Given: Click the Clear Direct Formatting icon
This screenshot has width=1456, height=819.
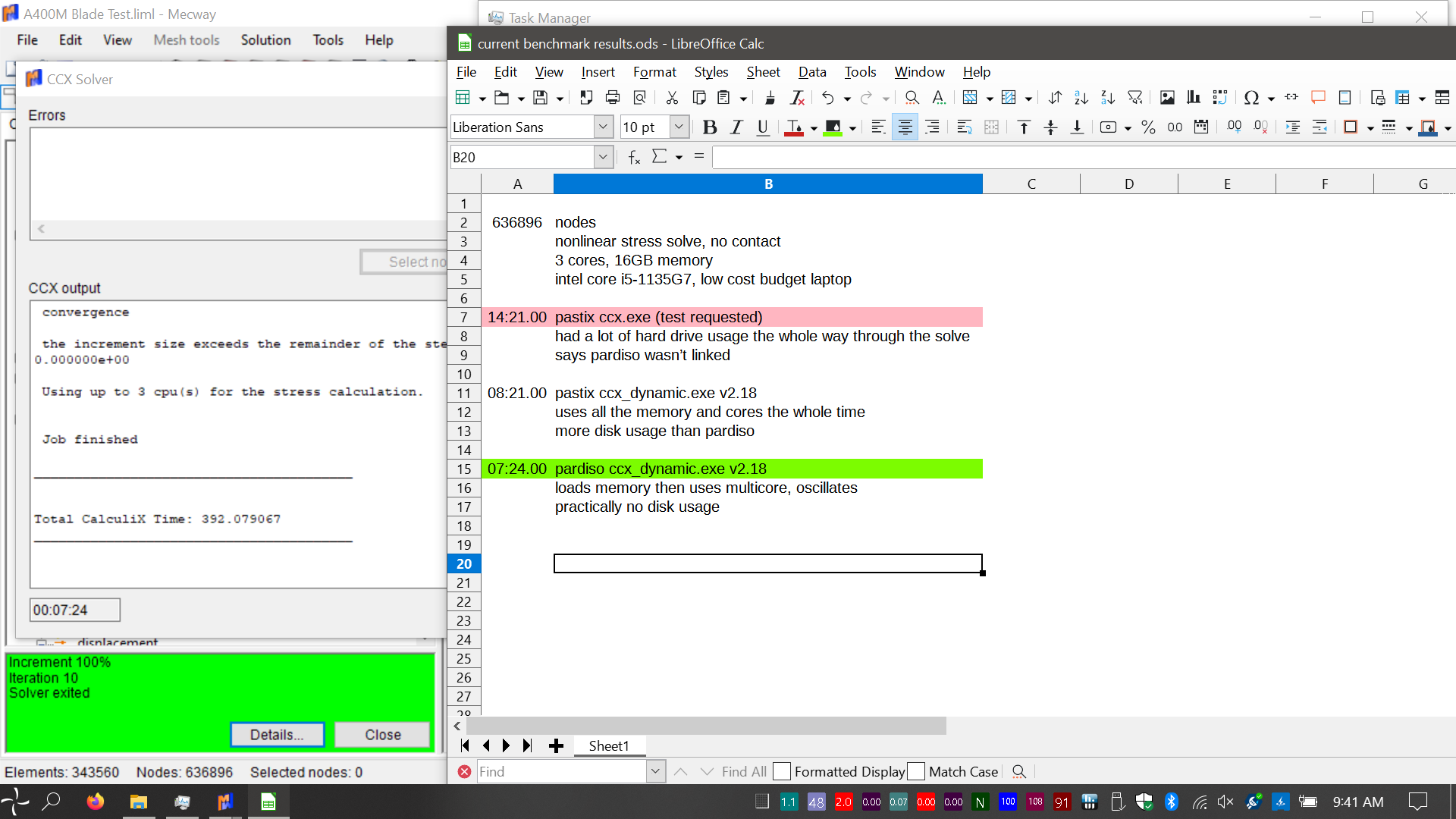Looking at the screenshot, I should pyautogui.click(x=797, y=97).
